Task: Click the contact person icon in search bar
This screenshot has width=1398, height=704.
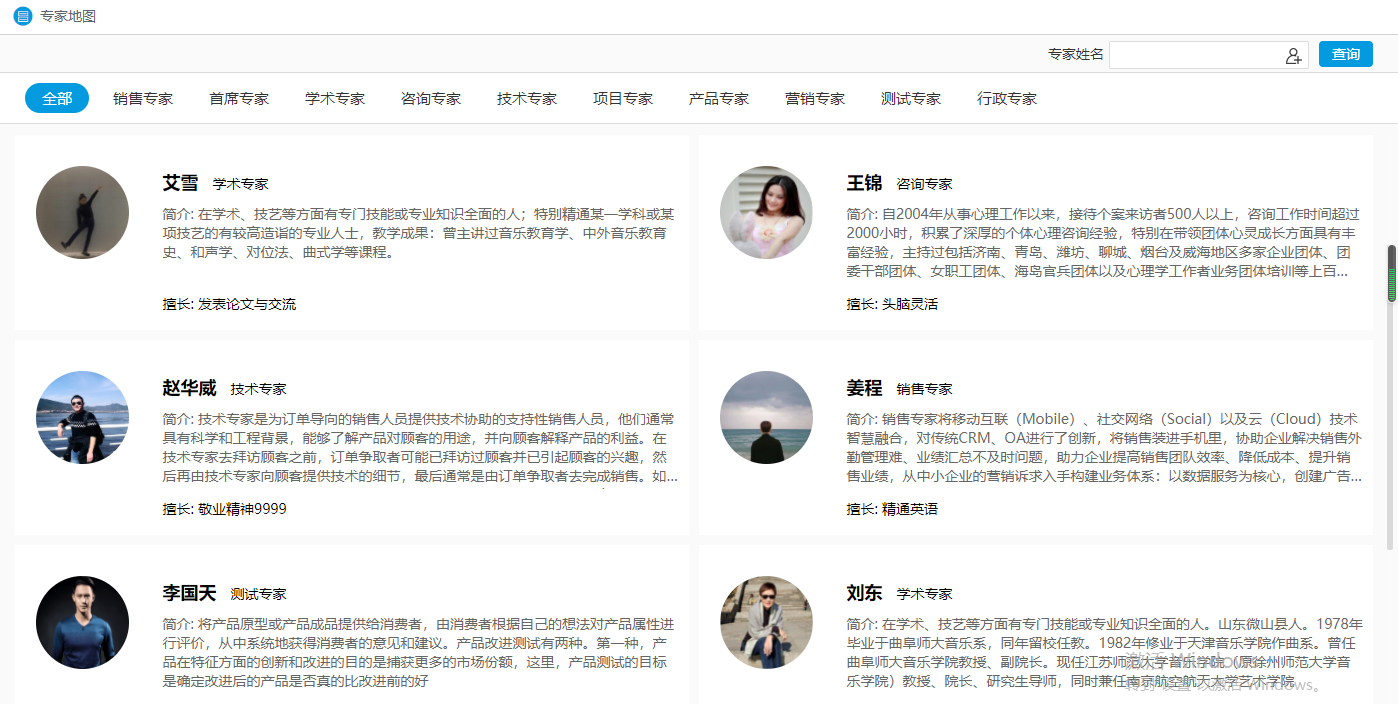Action: (1293, 54)
